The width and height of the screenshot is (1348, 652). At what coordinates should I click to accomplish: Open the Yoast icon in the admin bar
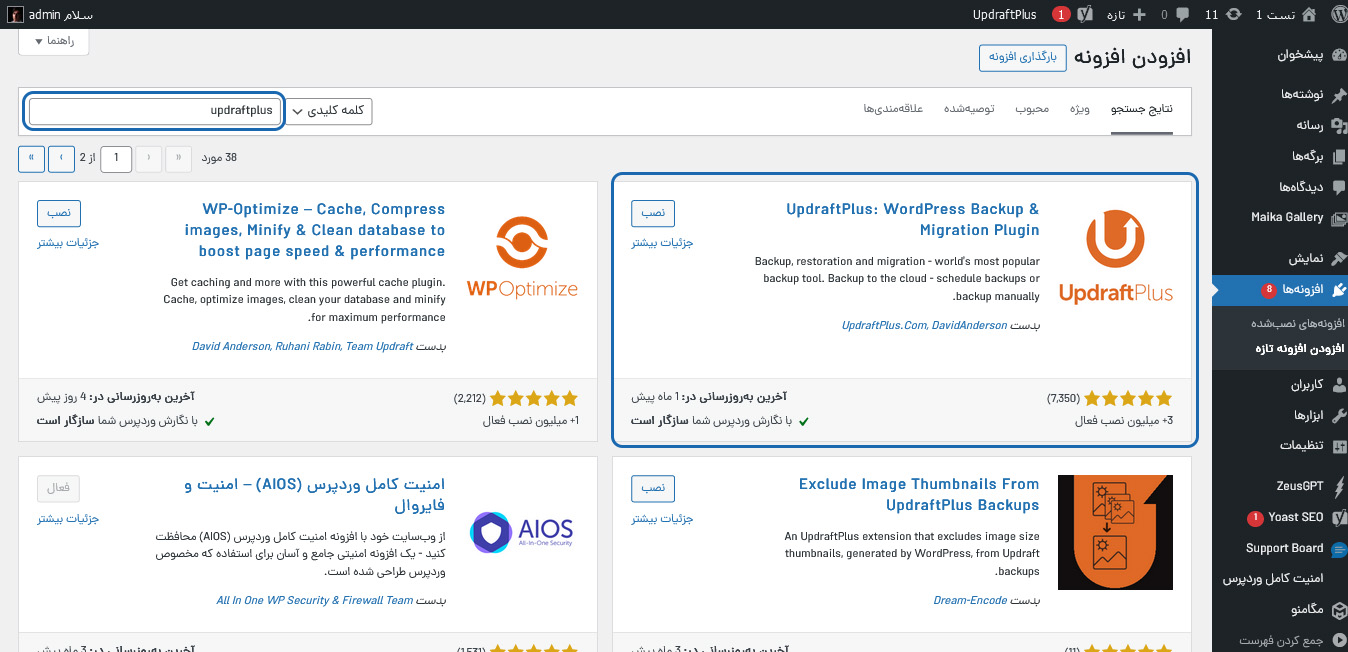click(1087, 14)
